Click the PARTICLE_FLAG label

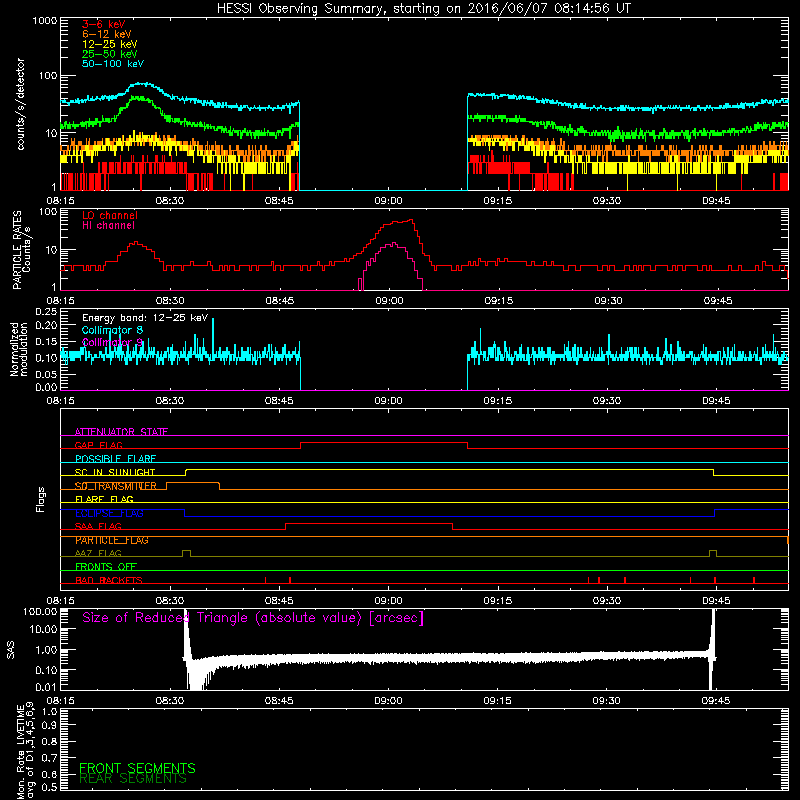click(x=112, y=540)
